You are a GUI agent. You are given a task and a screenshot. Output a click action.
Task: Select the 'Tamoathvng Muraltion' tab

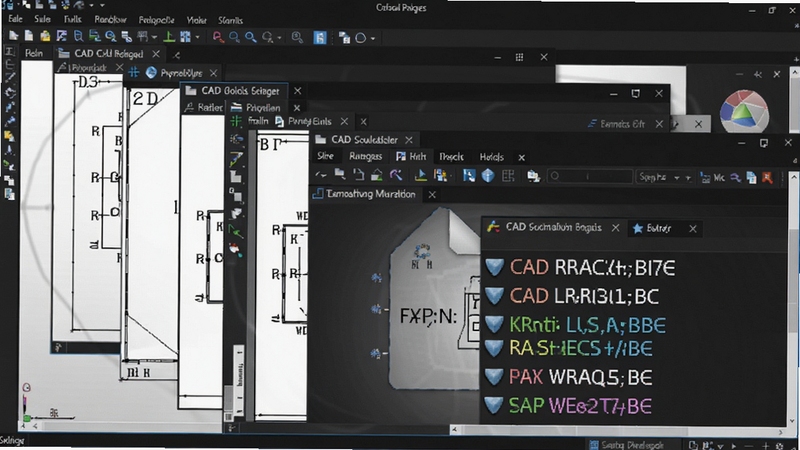point(365,194)
